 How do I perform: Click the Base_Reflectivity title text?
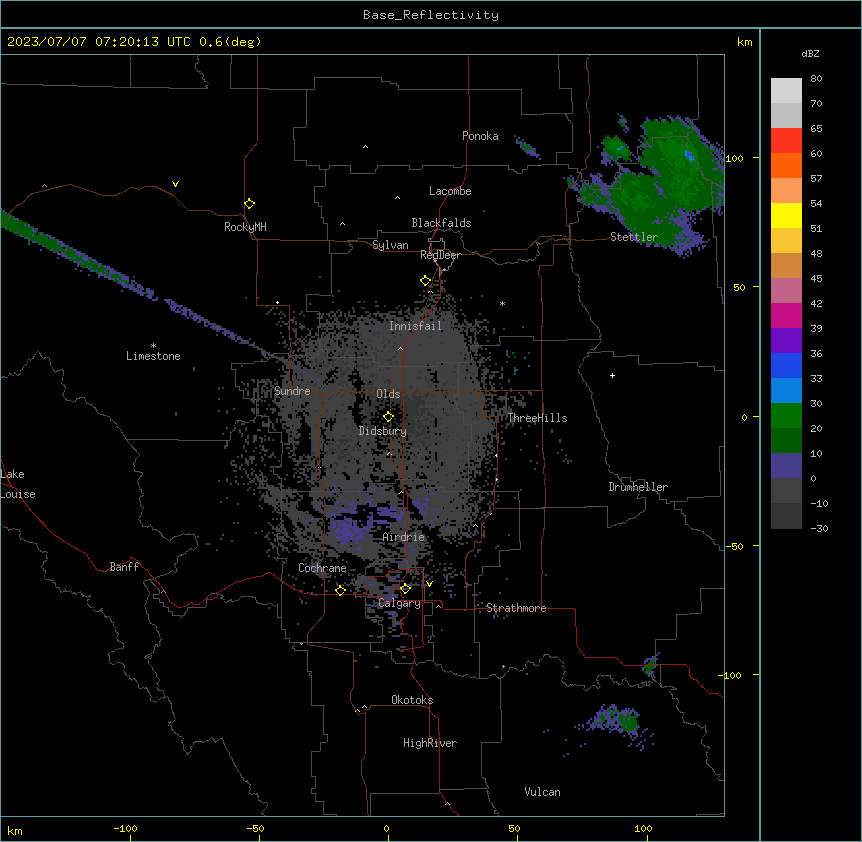point(431,15)
